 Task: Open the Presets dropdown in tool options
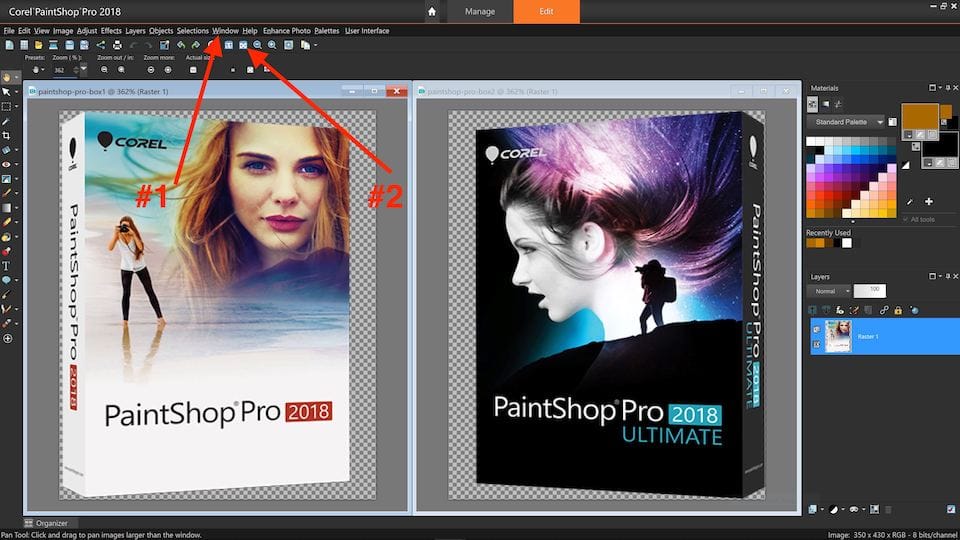(38, 70)
